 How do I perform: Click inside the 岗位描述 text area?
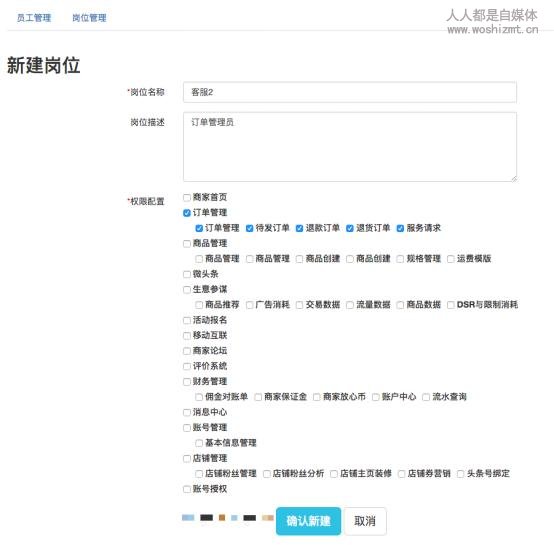350,147
